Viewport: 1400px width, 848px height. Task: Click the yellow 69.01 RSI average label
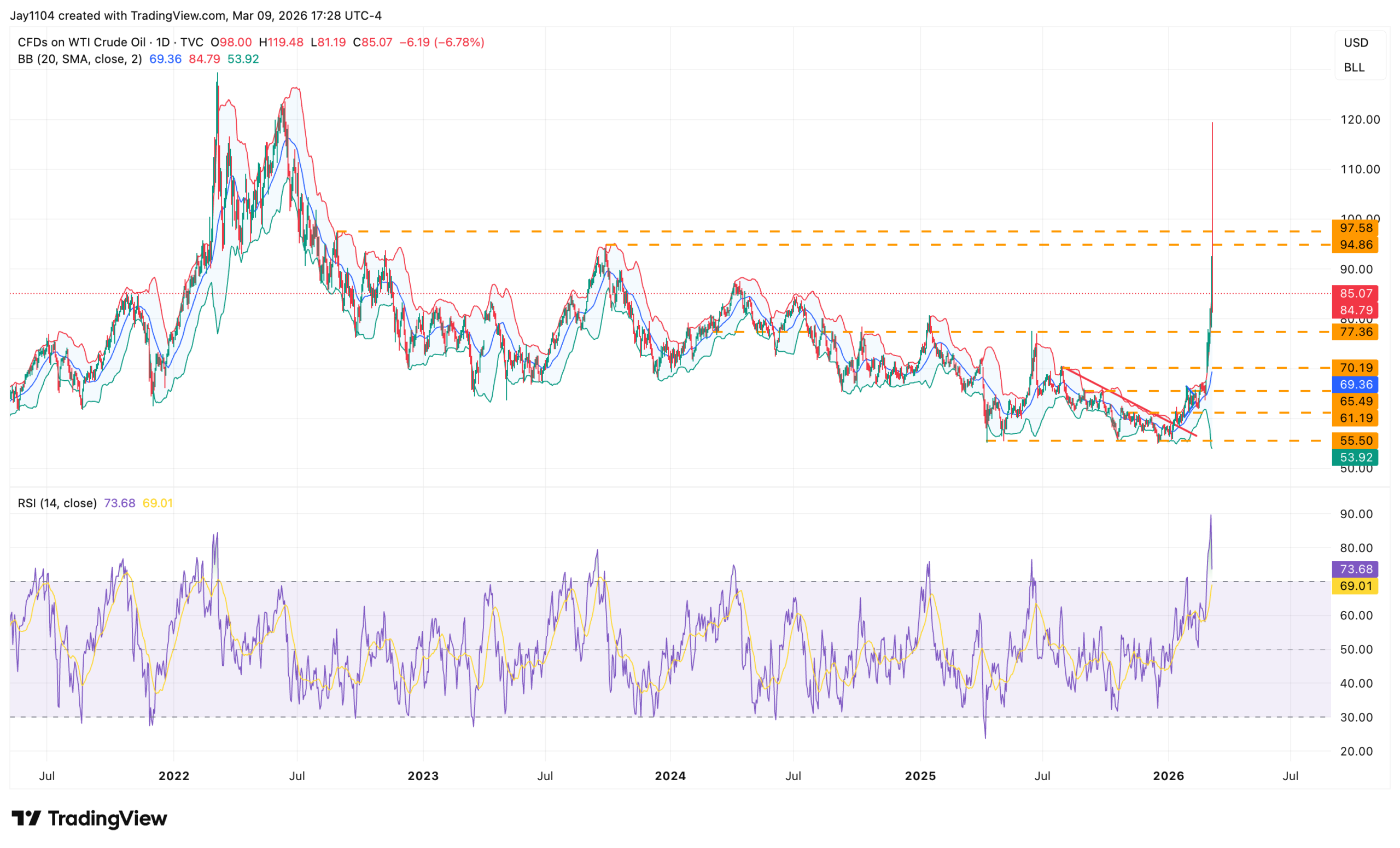click(x=1355, y=586)
